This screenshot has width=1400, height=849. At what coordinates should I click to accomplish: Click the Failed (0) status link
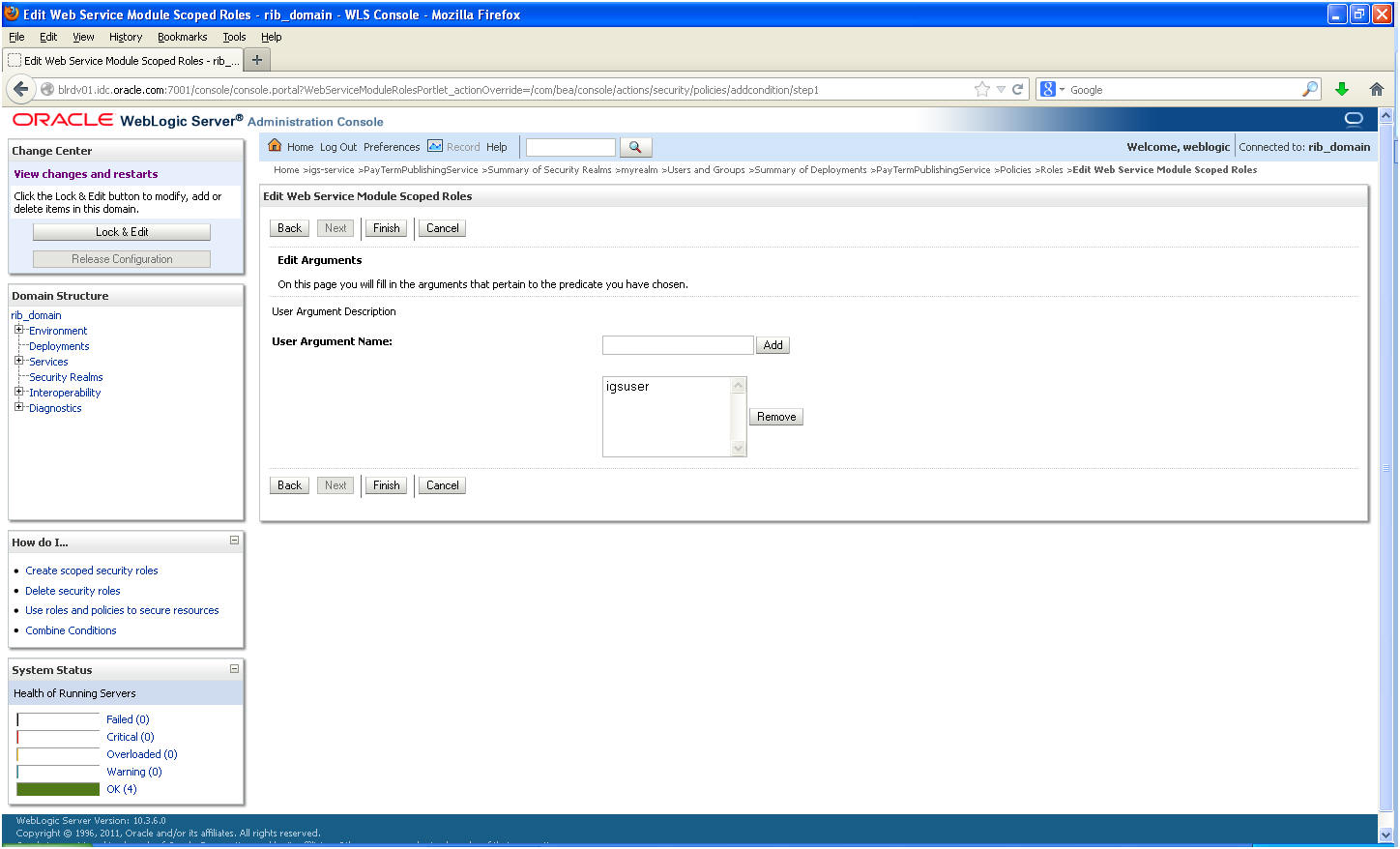pos(128,719)
